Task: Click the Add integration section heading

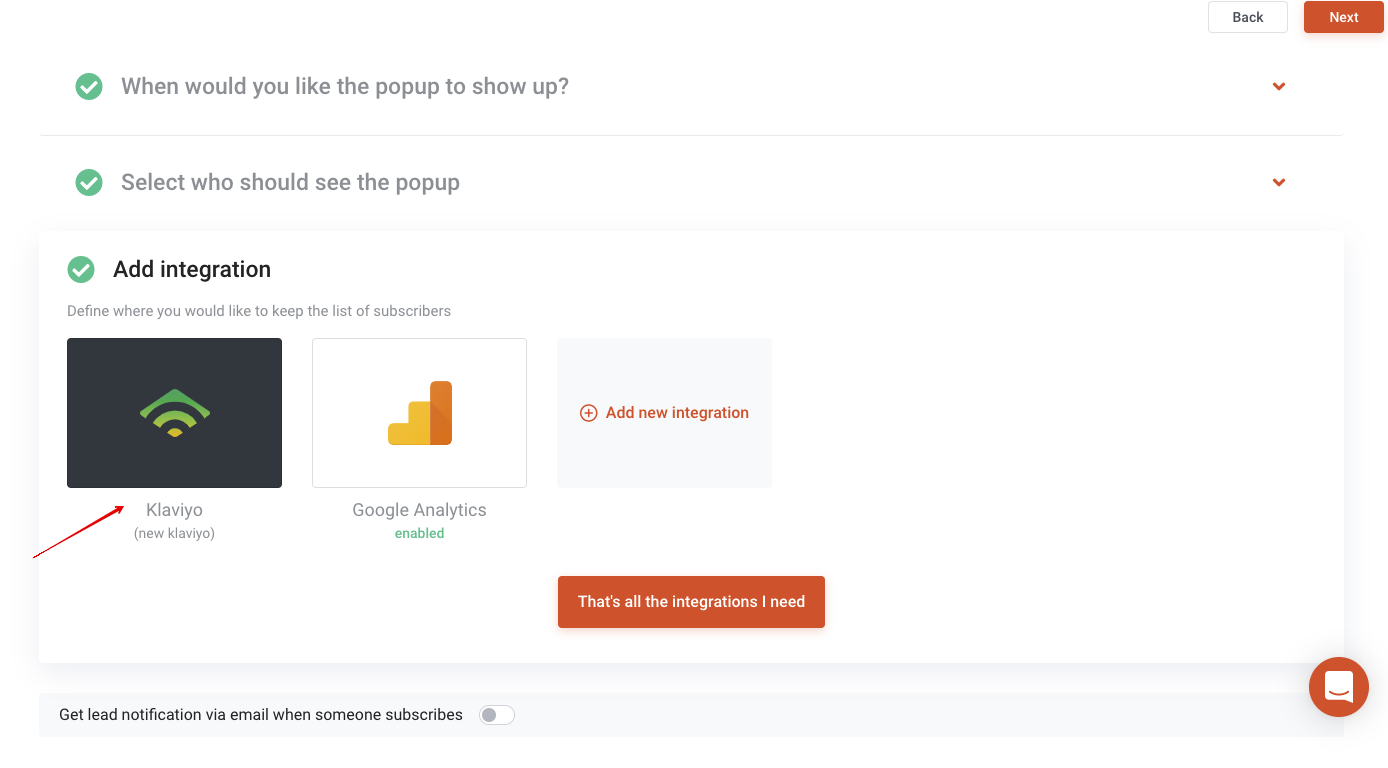Action: [192, 270]
